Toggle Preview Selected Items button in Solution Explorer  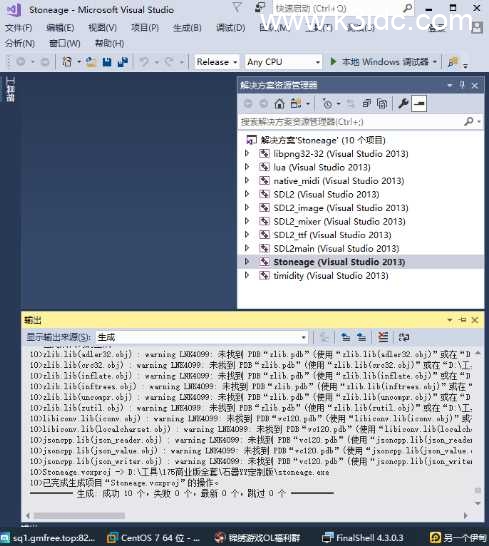(x=419, y=104)
